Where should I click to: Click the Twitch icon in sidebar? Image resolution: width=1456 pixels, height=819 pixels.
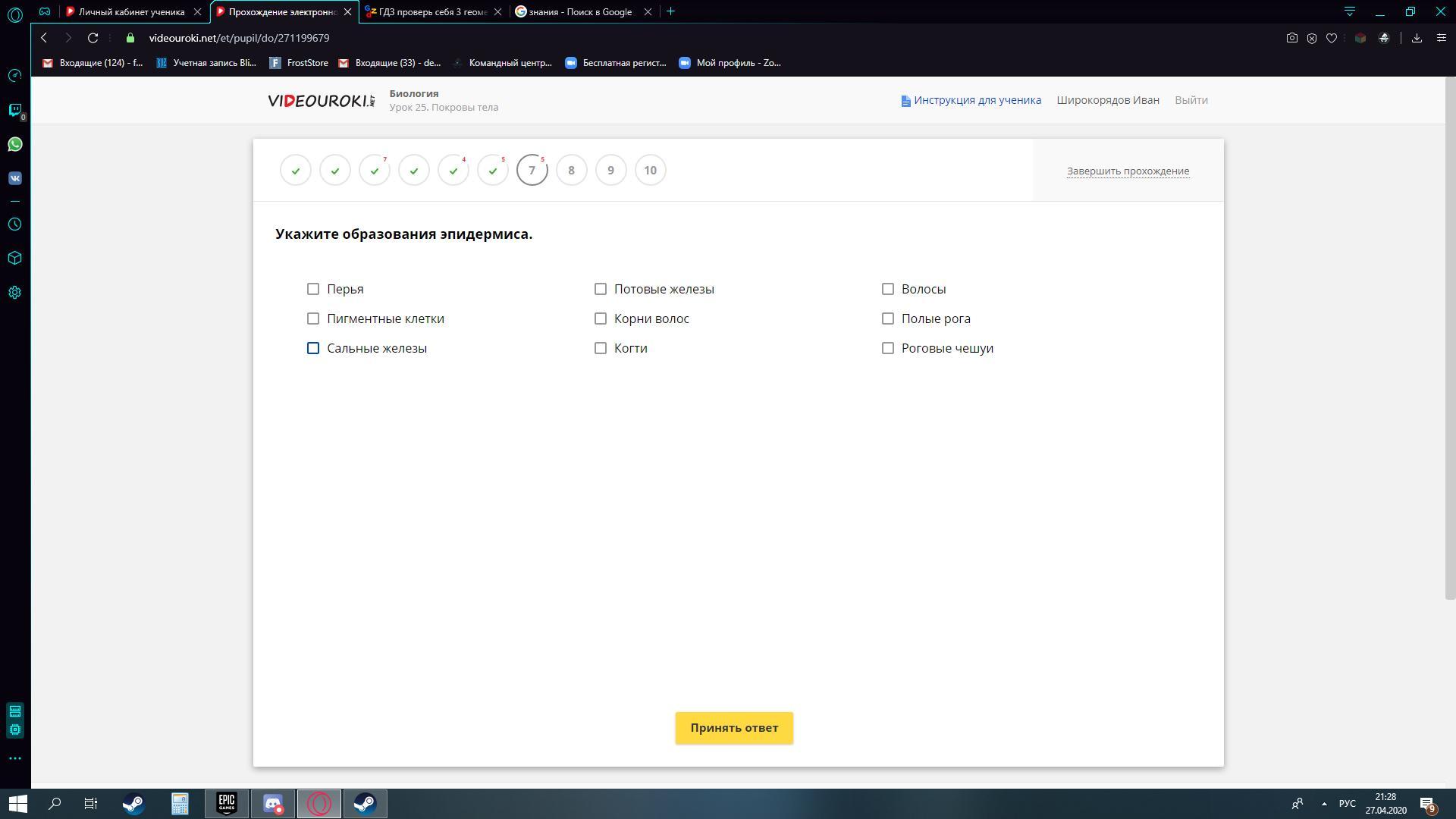point(14,110)
